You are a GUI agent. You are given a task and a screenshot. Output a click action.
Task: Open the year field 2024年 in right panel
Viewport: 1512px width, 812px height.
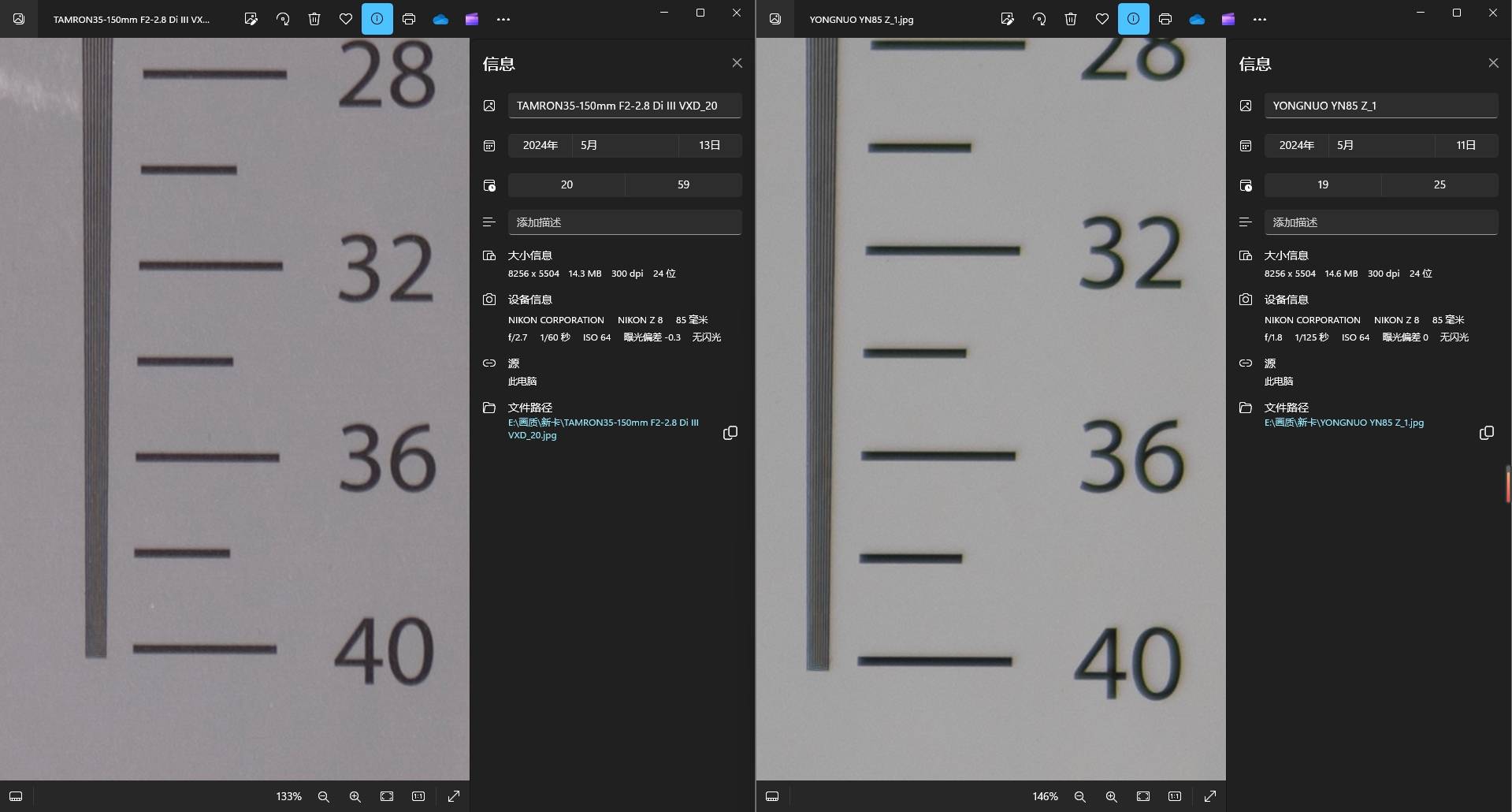click(1296, 145)
